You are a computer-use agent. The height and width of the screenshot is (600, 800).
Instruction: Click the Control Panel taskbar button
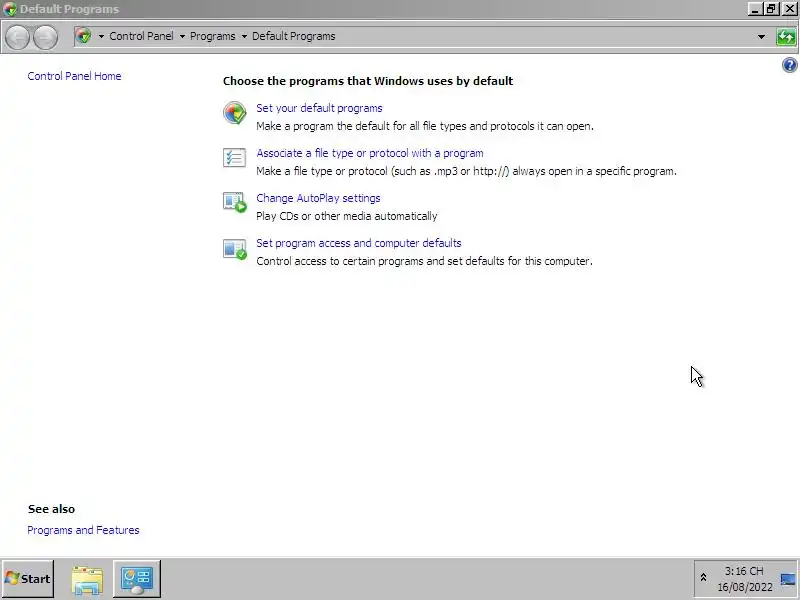[137, 579]
